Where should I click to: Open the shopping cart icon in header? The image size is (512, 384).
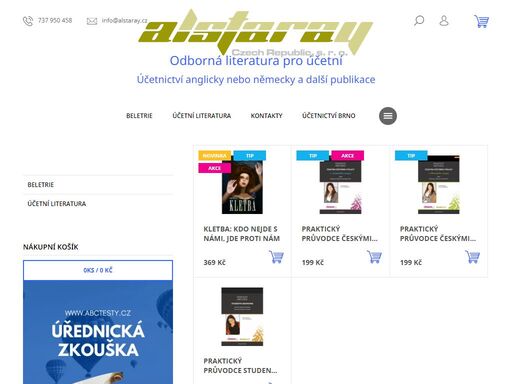(x=481, y=21)
